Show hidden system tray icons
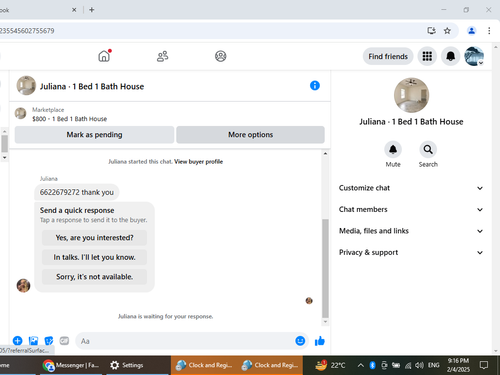 360,365
